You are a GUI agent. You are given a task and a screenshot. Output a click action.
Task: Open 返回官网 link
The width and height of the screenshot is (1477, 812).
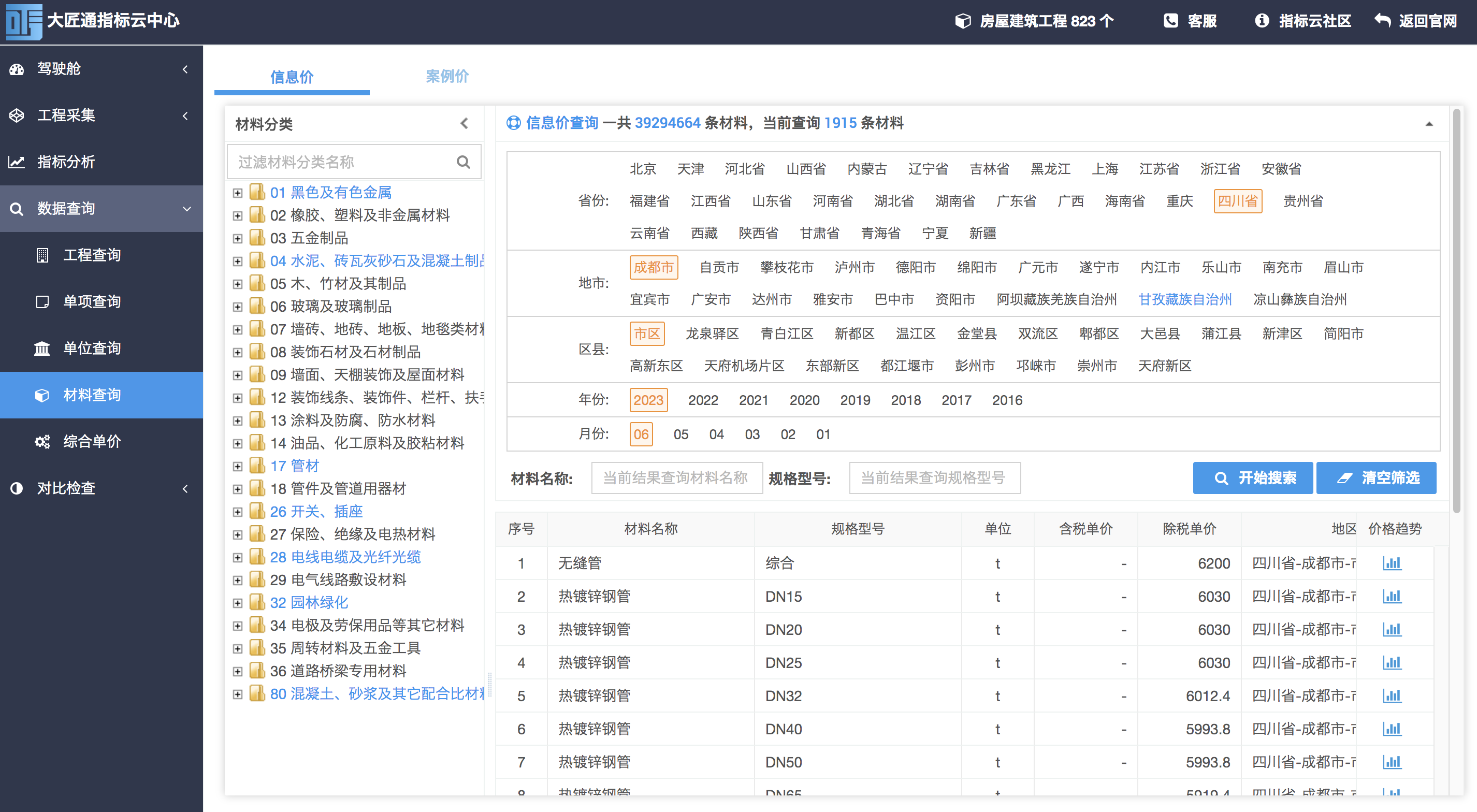click(1416, 21)
